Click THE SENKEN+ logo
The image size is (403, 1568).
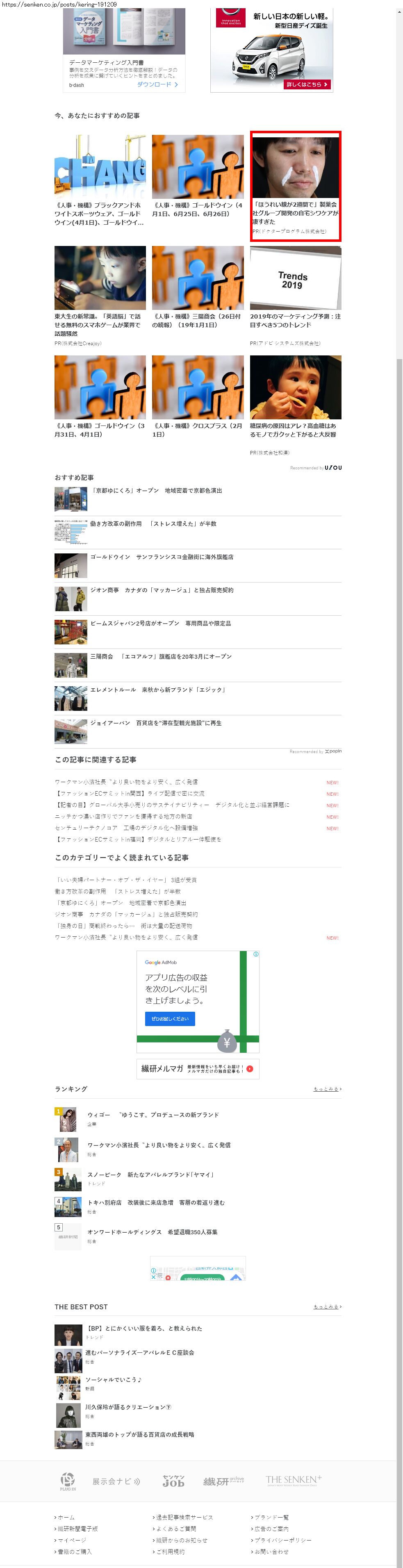click(293, 1480)
